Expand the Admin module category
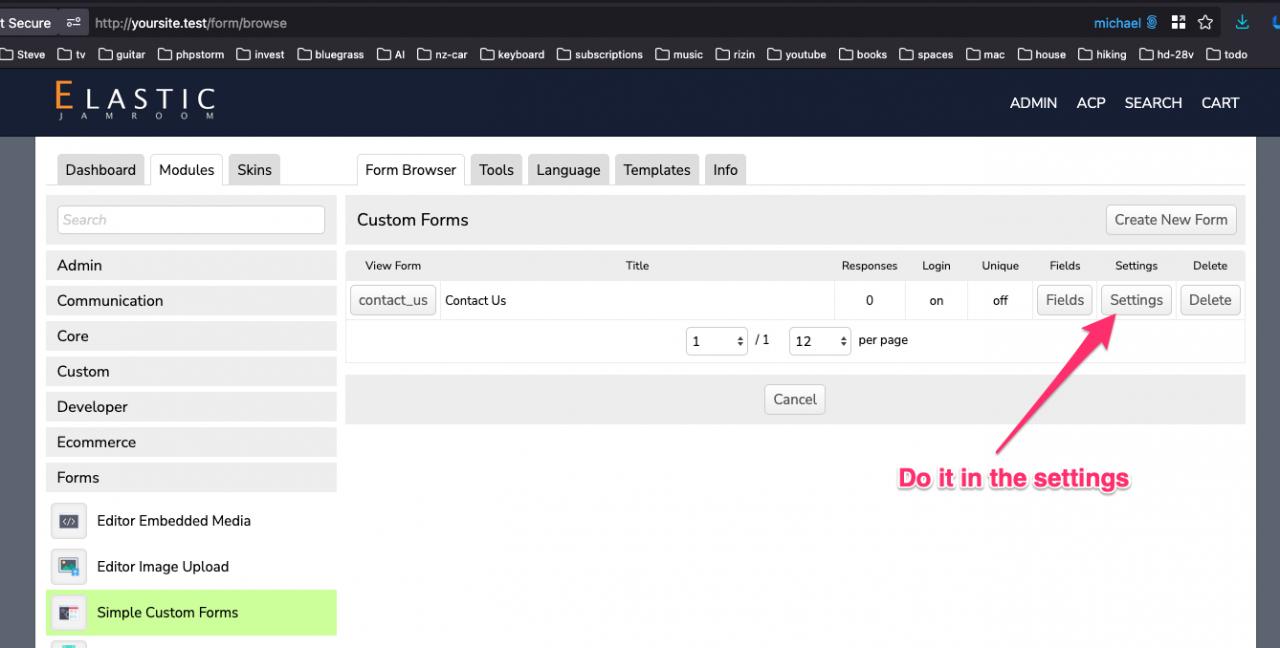Image resolution: width=1280 pixels, height=648 pixels. coord(191,265)
